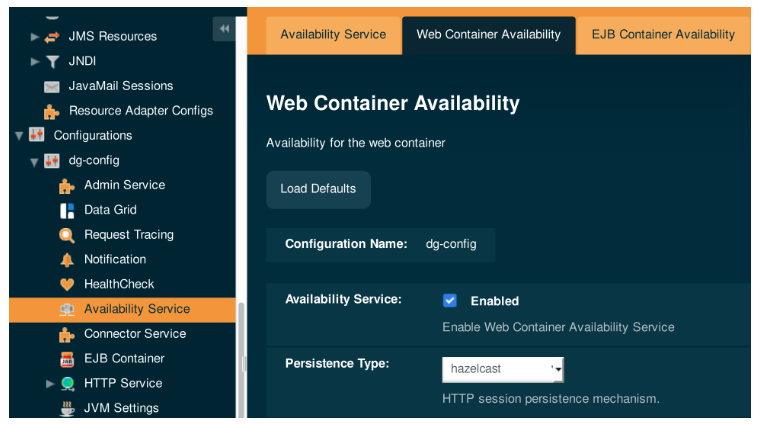The height and width of the screenshot is (425, 762).
Task: Click the EJB Container icon
Action: tap(67, 359)
